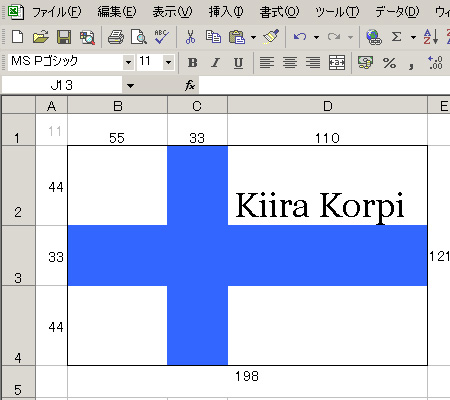Click the cell containing Kiira Korpi
This screenshot has width=450, height=400.
click(328, 186)
